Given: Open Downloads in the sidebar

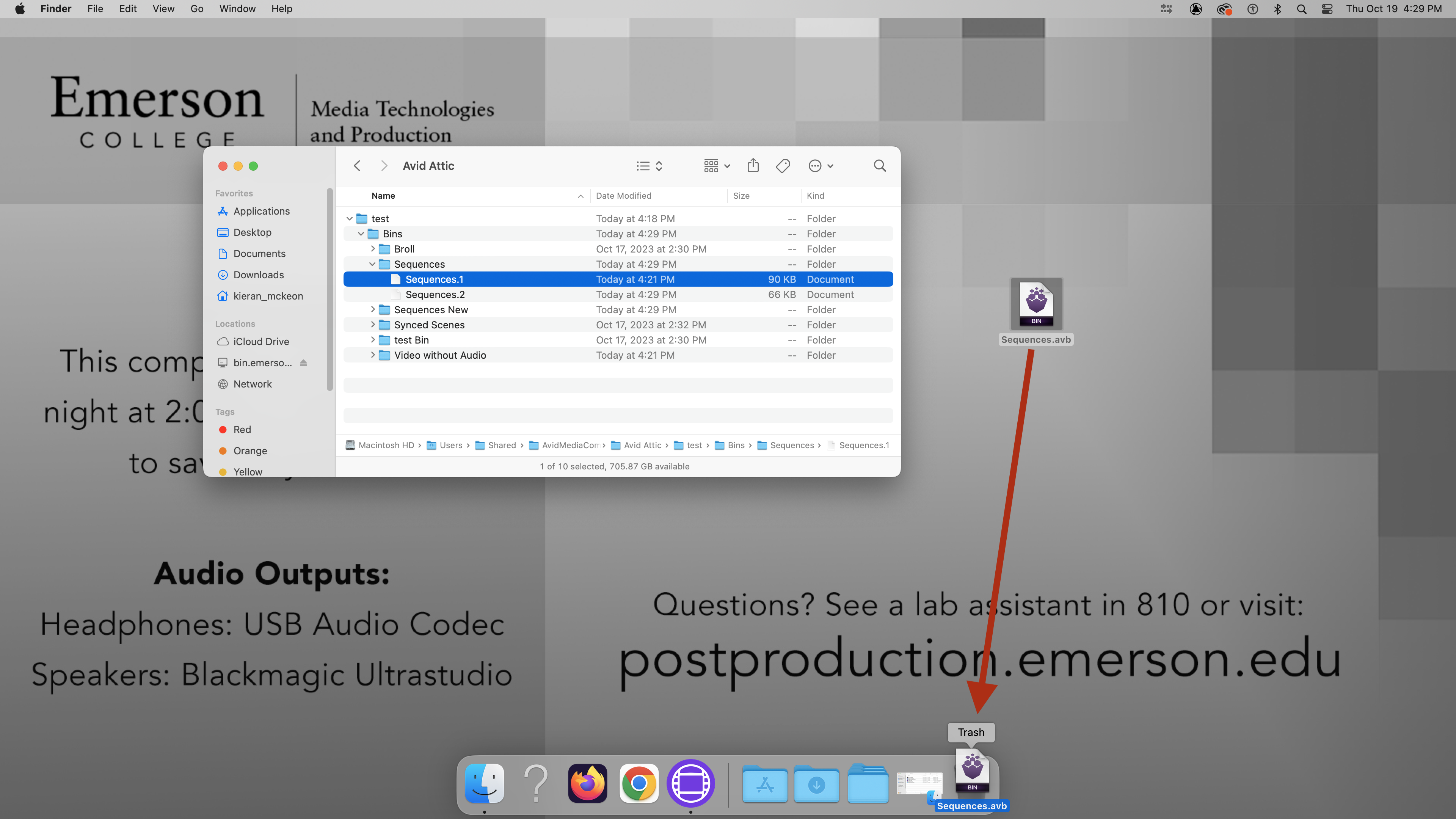Looking at the screenshot, I should click(258, 275).
